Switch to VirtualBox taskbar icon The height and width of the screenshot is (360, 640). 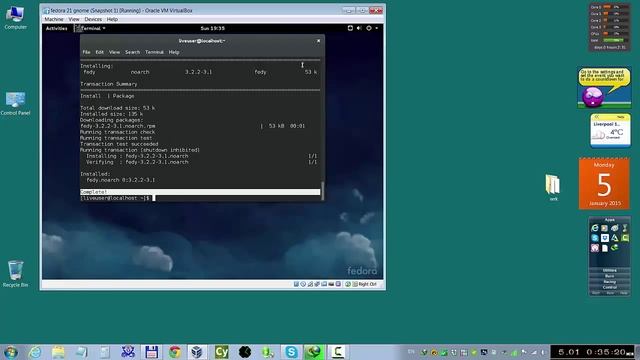tap(198, 352)
